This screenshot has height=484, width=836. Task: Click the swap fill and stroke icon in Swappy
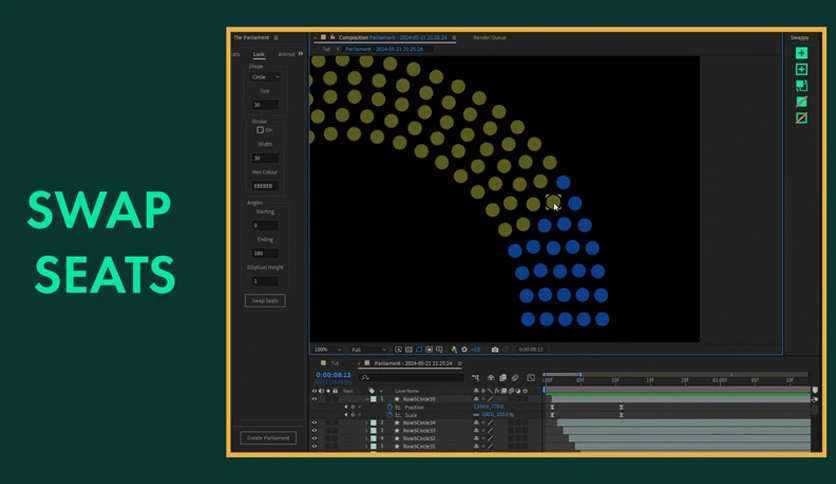pos(801,85)
